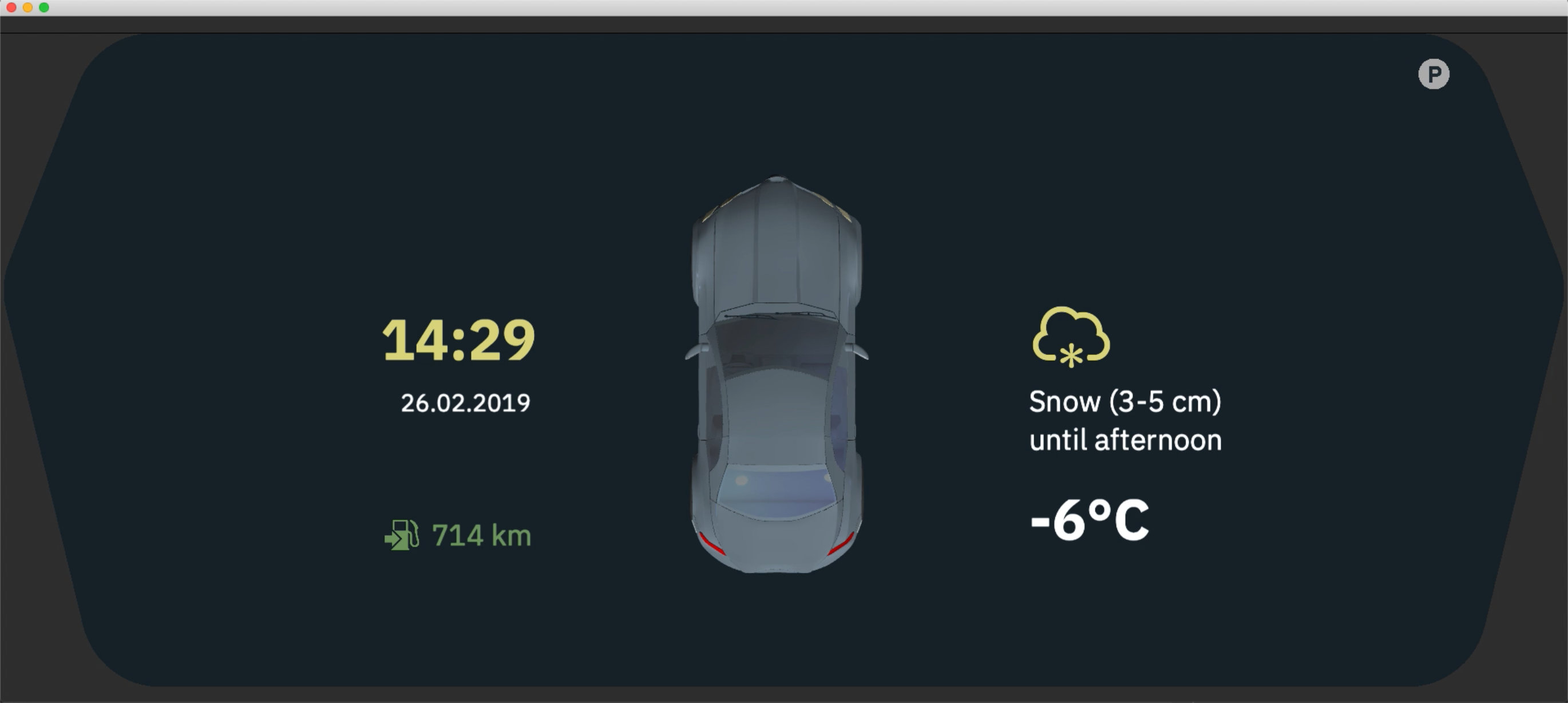Minimize the window with yellow button
This screenshot has height=703, width=1568.
pos(27,7)
